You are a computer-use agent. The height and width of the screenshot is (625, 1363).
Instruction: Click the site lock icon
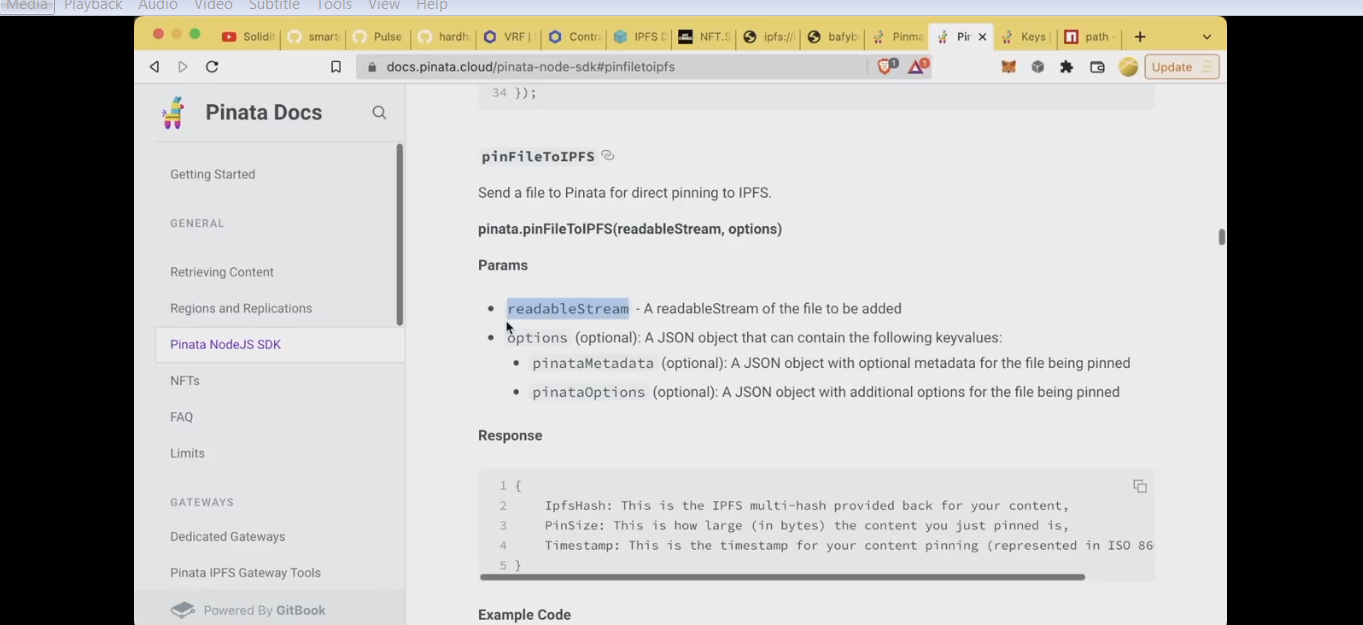pos(372,67)
